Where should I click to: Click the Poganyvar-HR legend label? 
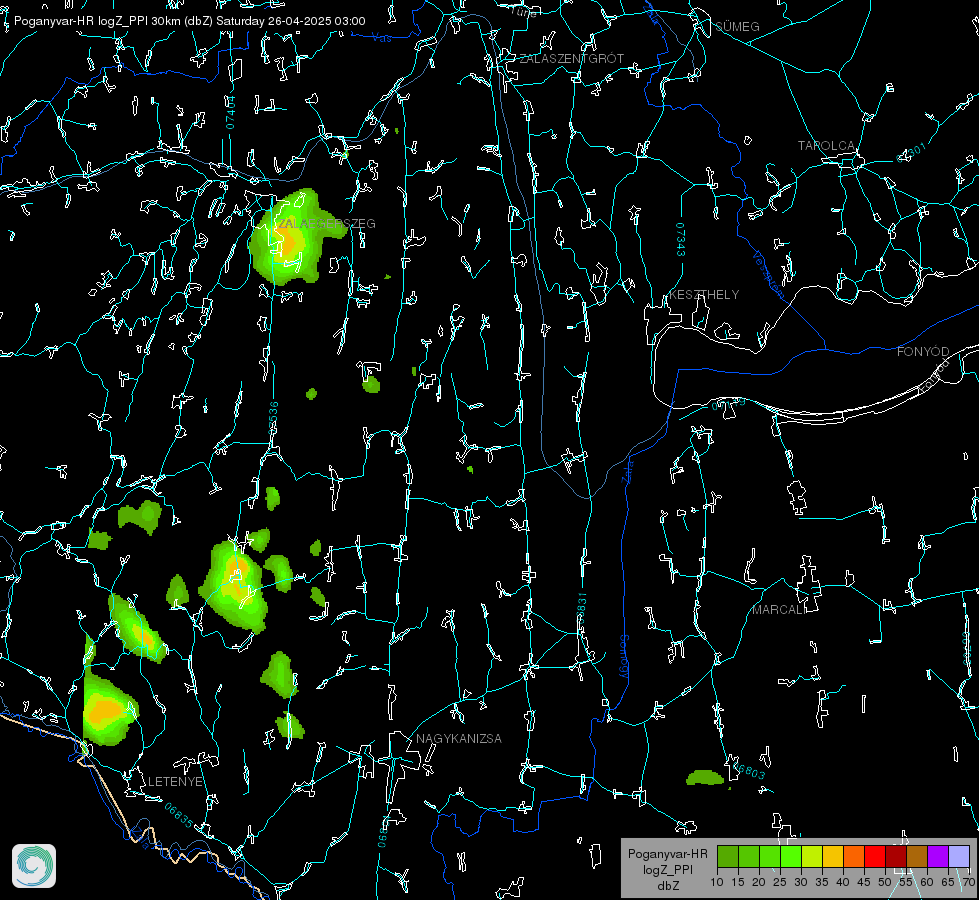pyautogui.click(x=667, y=854)
